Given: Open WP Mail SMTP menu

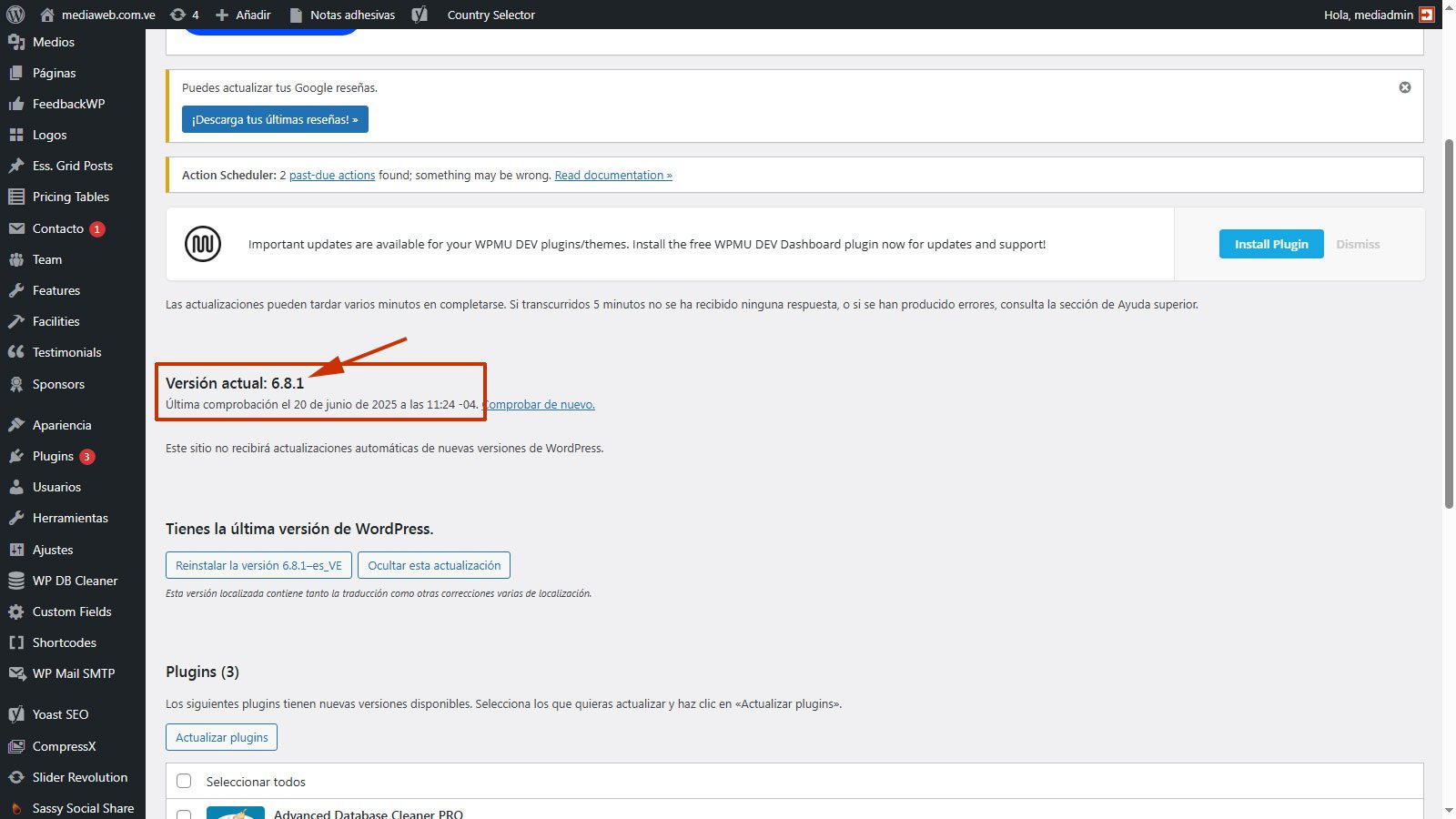Looking at the screenshot, I should click(x=73, y=673).
